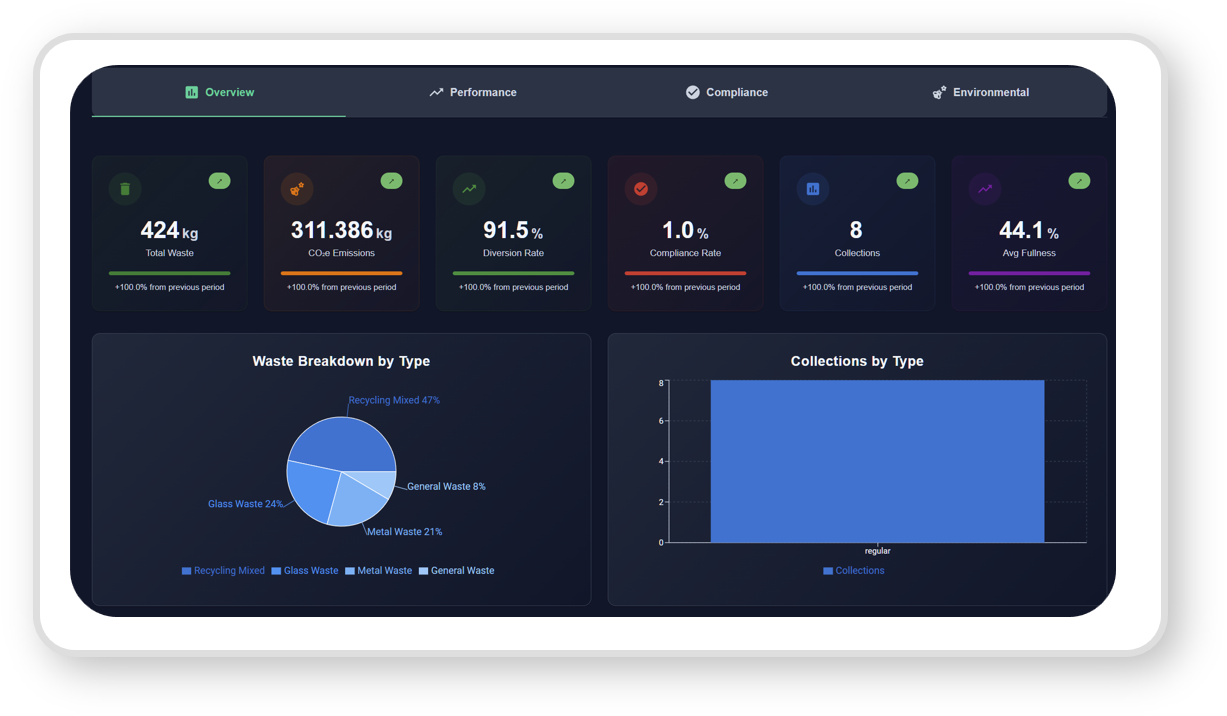The width and height of the screenshot is (1227, 716).
Task: Toggle Glass Waste in the pie legend
Action: [305, 571]
